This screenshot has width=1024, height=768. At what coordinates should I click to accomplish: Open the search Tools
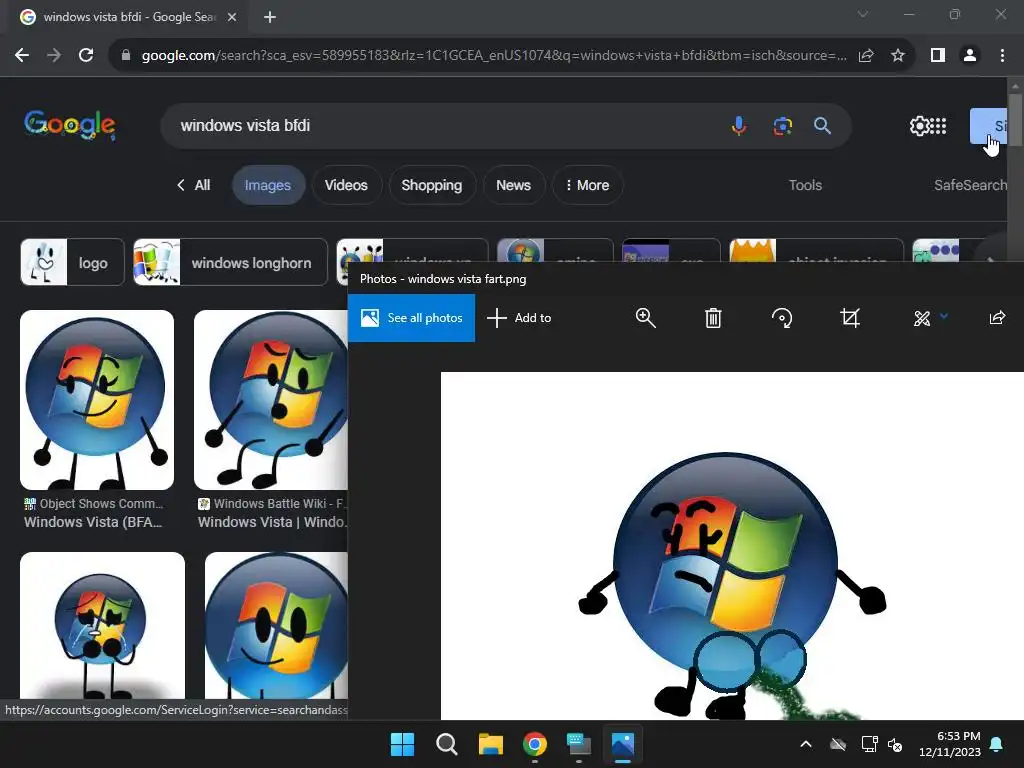(x=805, y=185)
